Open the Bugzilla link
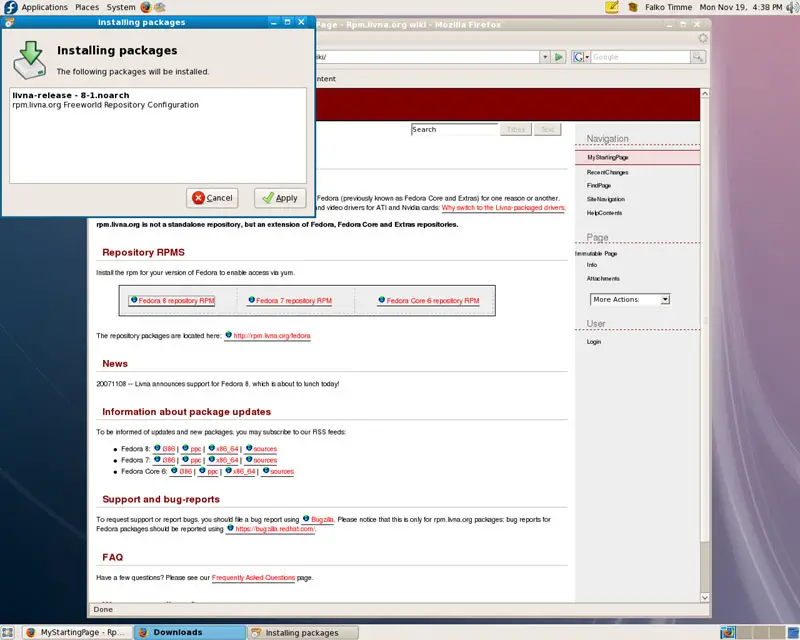The image size is (800, 640). (x=322, y=520)
